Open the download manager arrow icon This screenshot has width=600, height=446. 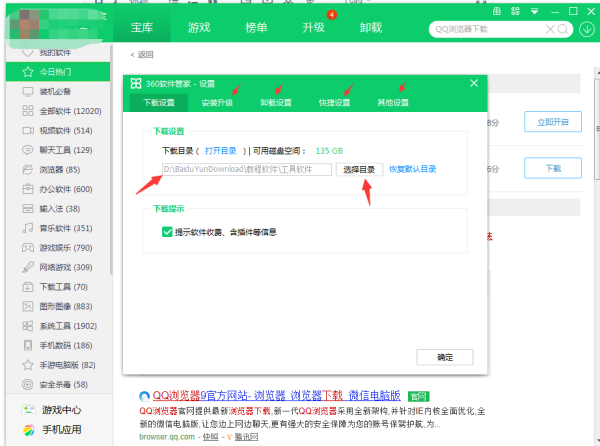tap(588, 28)
